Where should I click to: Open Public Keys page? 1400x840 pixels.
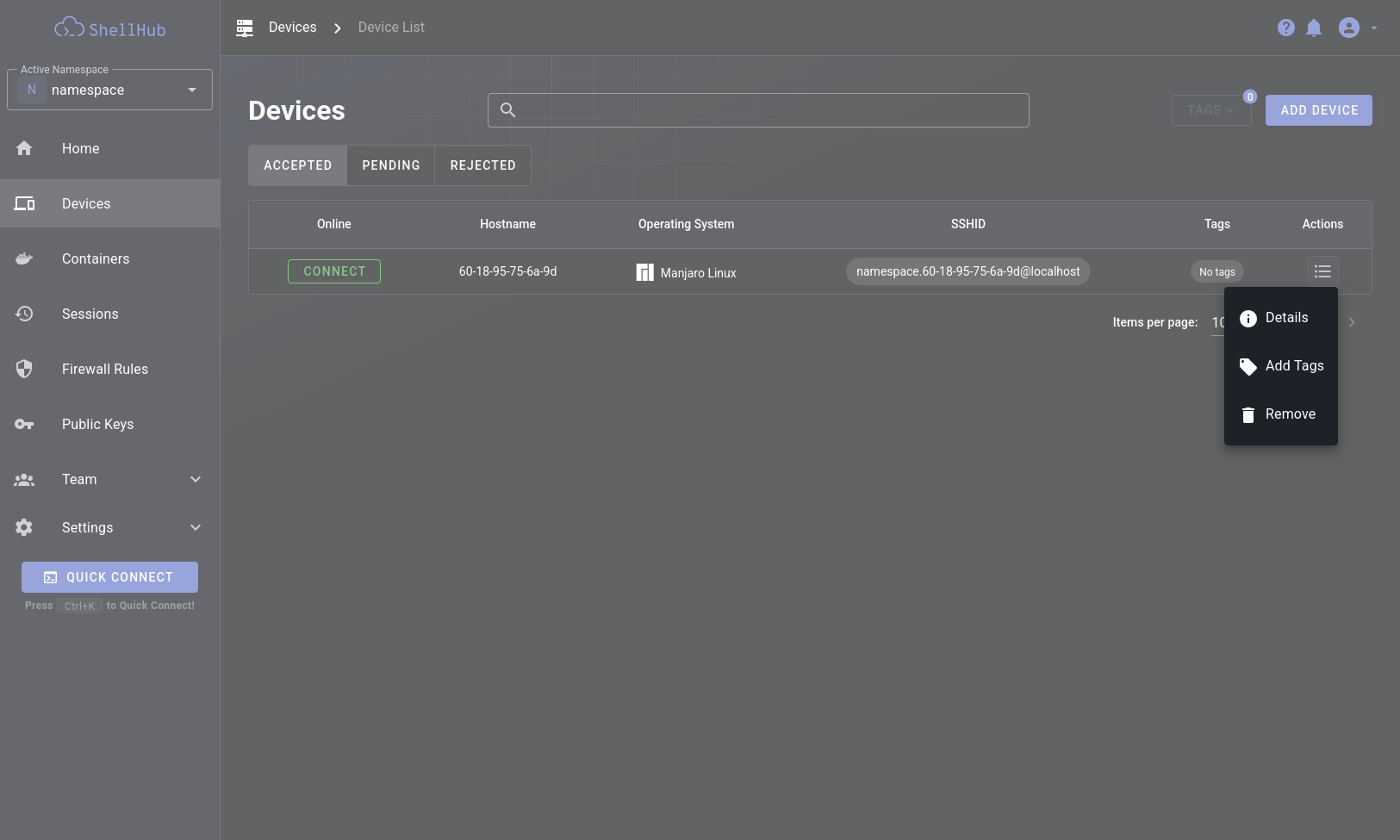(x=109, y=424)
